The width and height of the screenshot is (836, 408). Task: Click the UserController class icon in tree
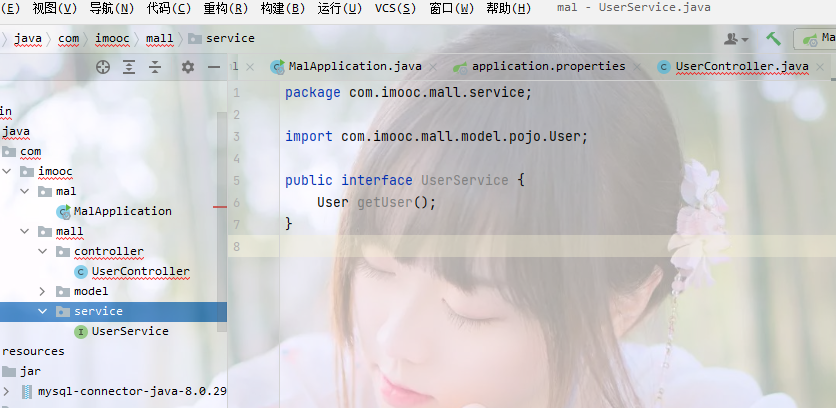pos(81,272)
